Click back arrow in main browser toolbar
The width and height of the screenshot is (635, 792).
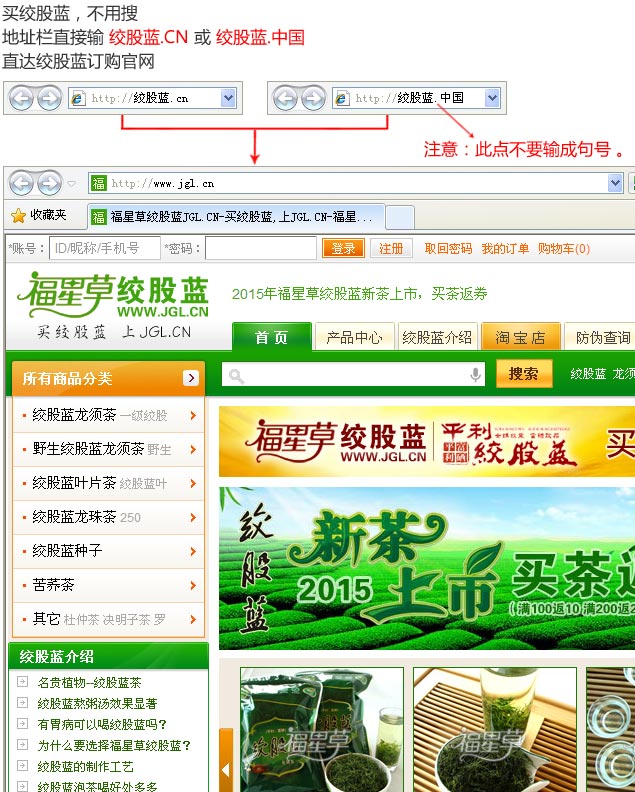(22, 183)
